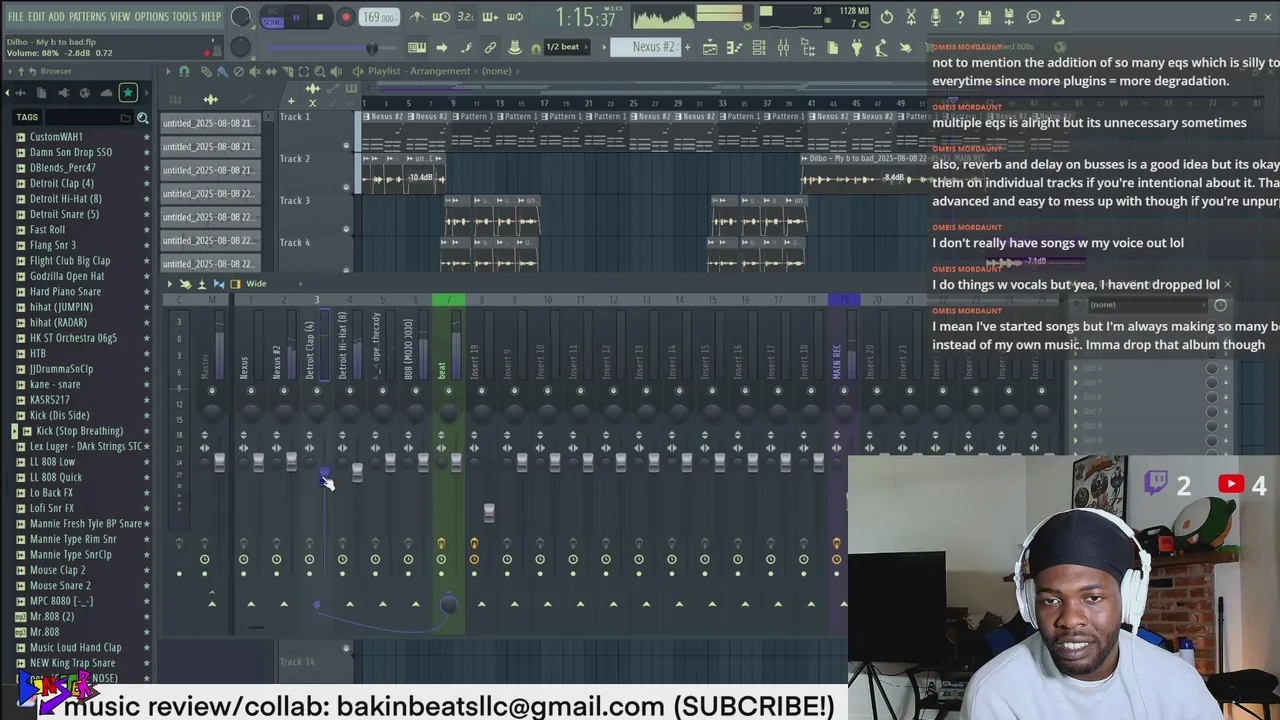Screen dimensions: 1280x720
Task: Open the mixer view icon
Action: (x=783, y=47)
